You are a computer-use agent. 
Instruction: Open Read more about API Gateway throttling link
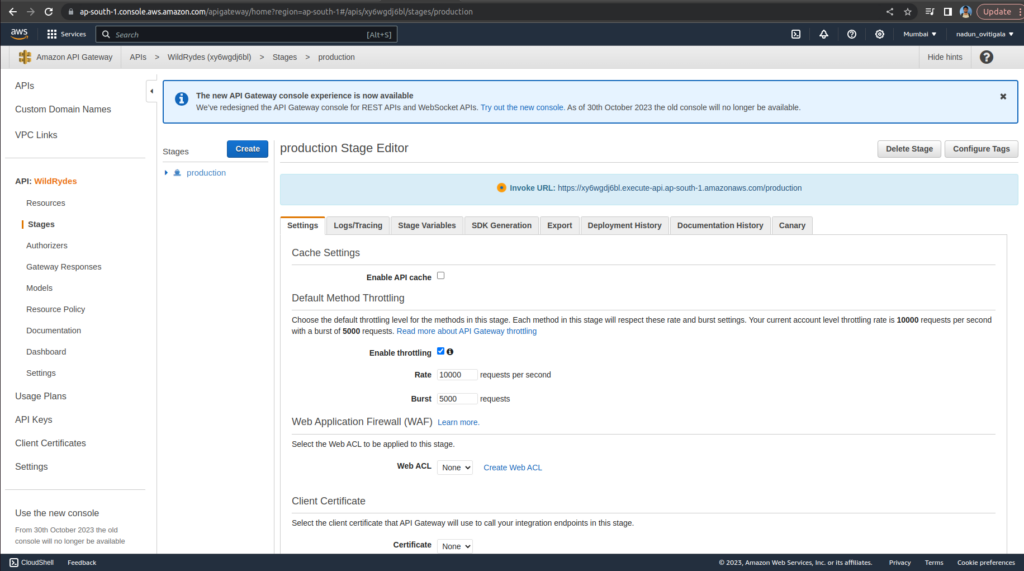[466, 331]
